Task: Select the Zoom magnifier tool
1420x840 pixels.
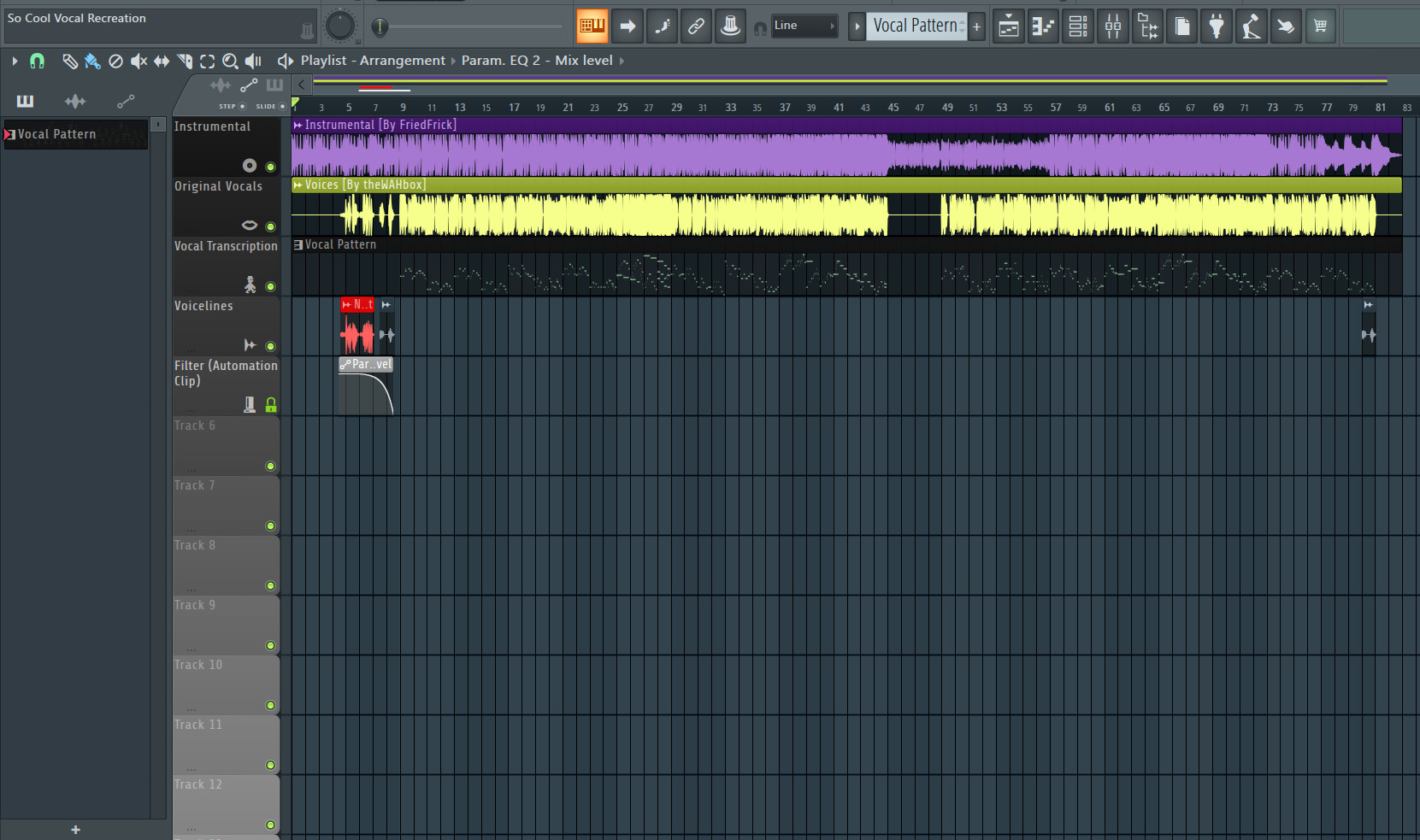Action: (230, 61)
